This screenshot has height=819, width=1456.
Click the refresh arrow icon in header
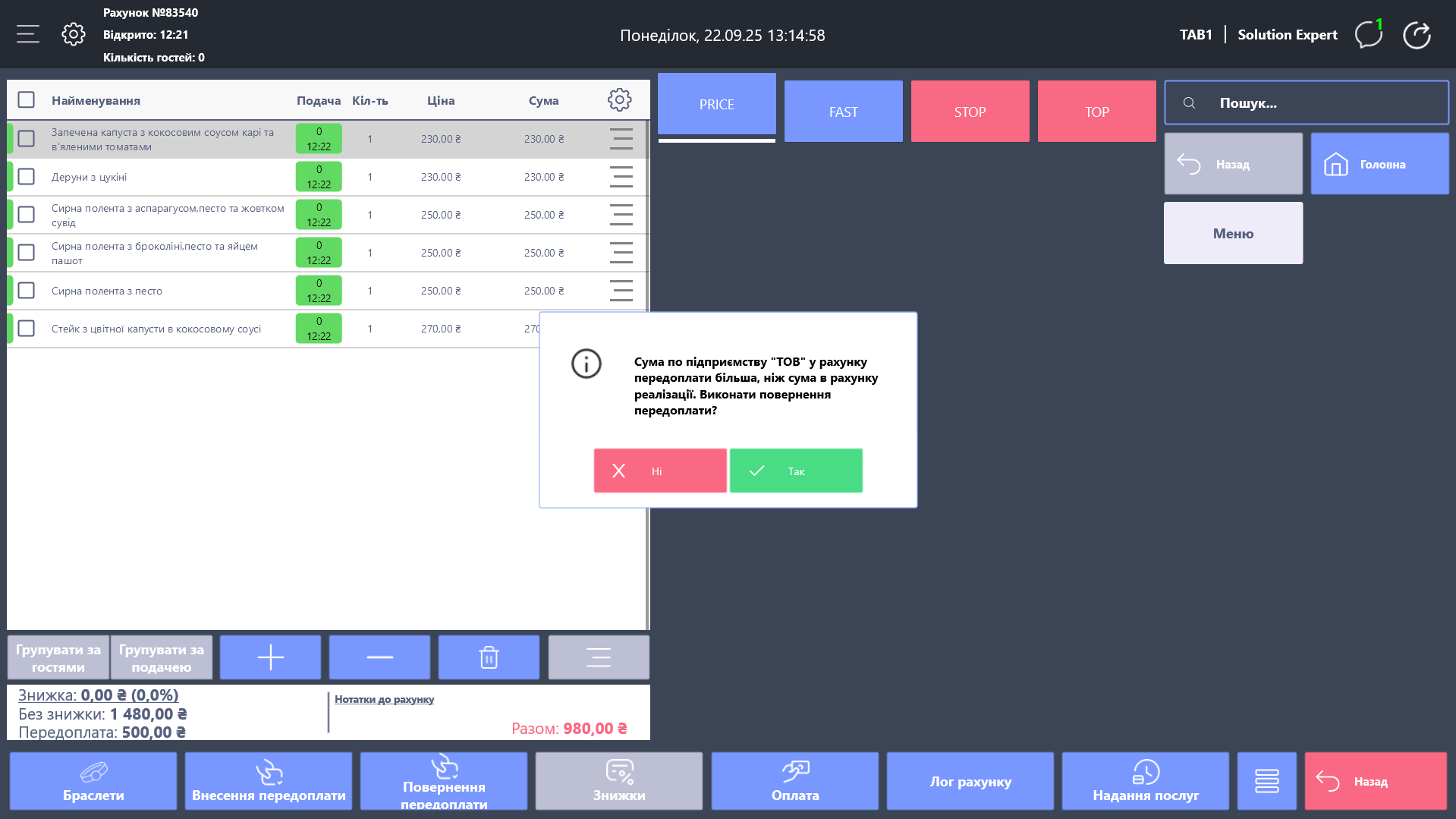coord(1416,35)
